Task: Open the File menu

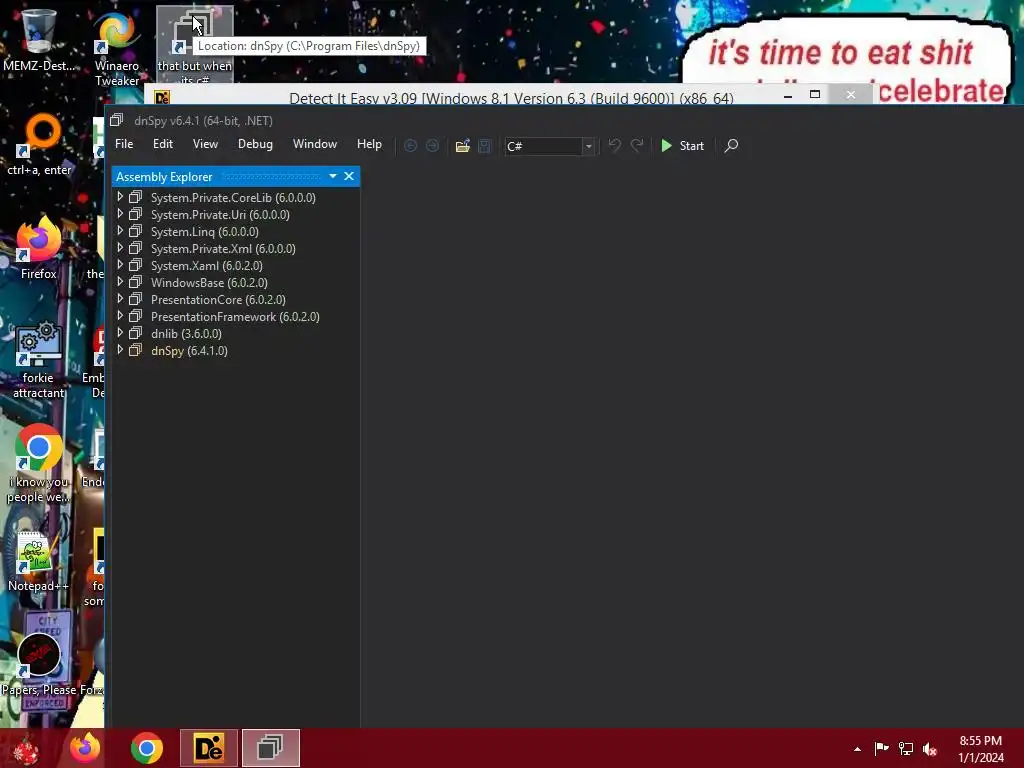Action: coord(124,144)
